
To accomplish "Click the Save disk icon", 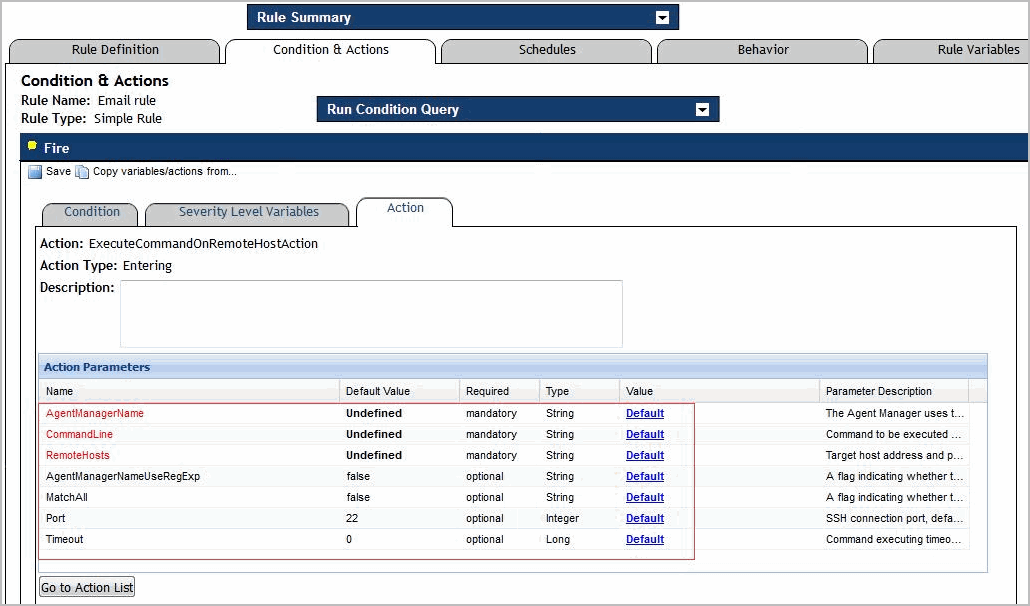I will 35,172.
